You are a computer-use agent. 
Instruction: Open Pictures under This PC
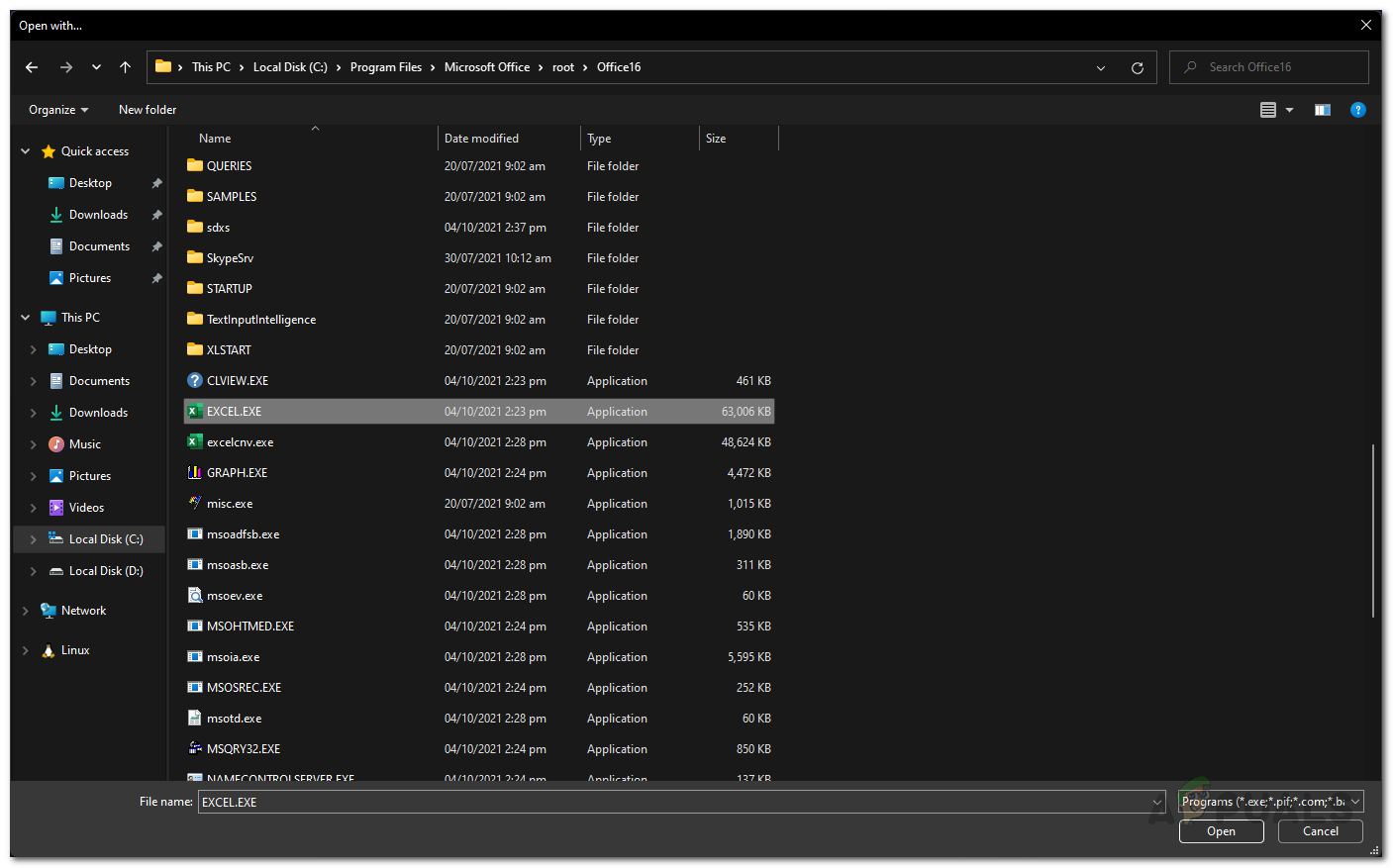(x=90, y=476)
